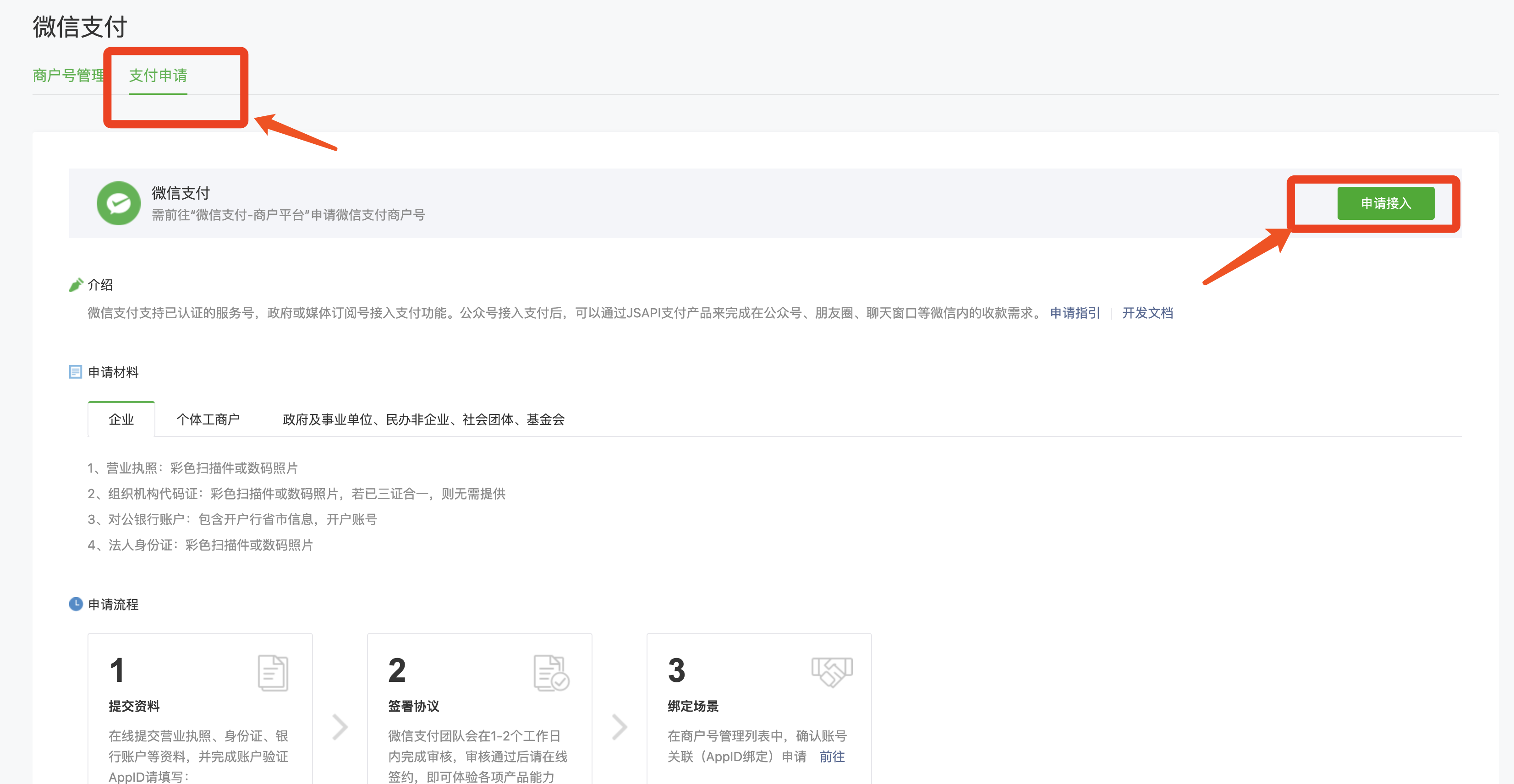Click the 介绍 section heading

click(x=100, y=285)
